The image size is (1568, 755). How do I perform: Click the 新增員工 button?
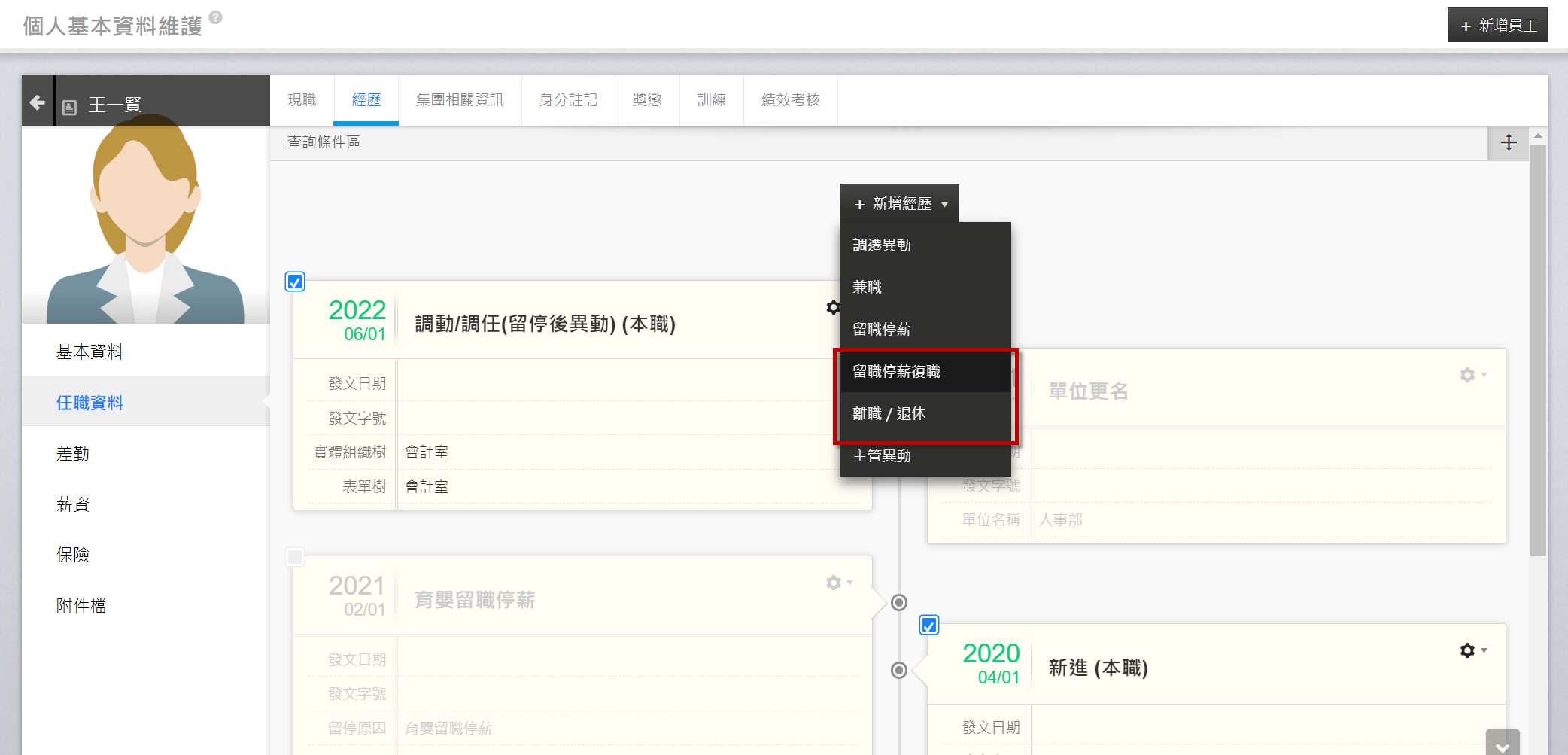pos(1497,26)
